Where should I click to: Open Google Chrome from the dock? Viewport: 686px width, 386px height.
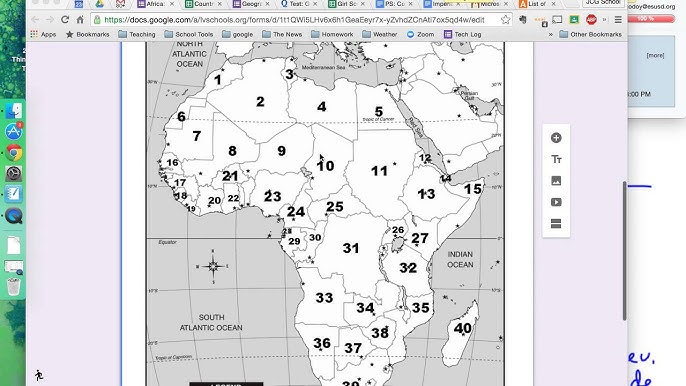(x=14, y=153)
